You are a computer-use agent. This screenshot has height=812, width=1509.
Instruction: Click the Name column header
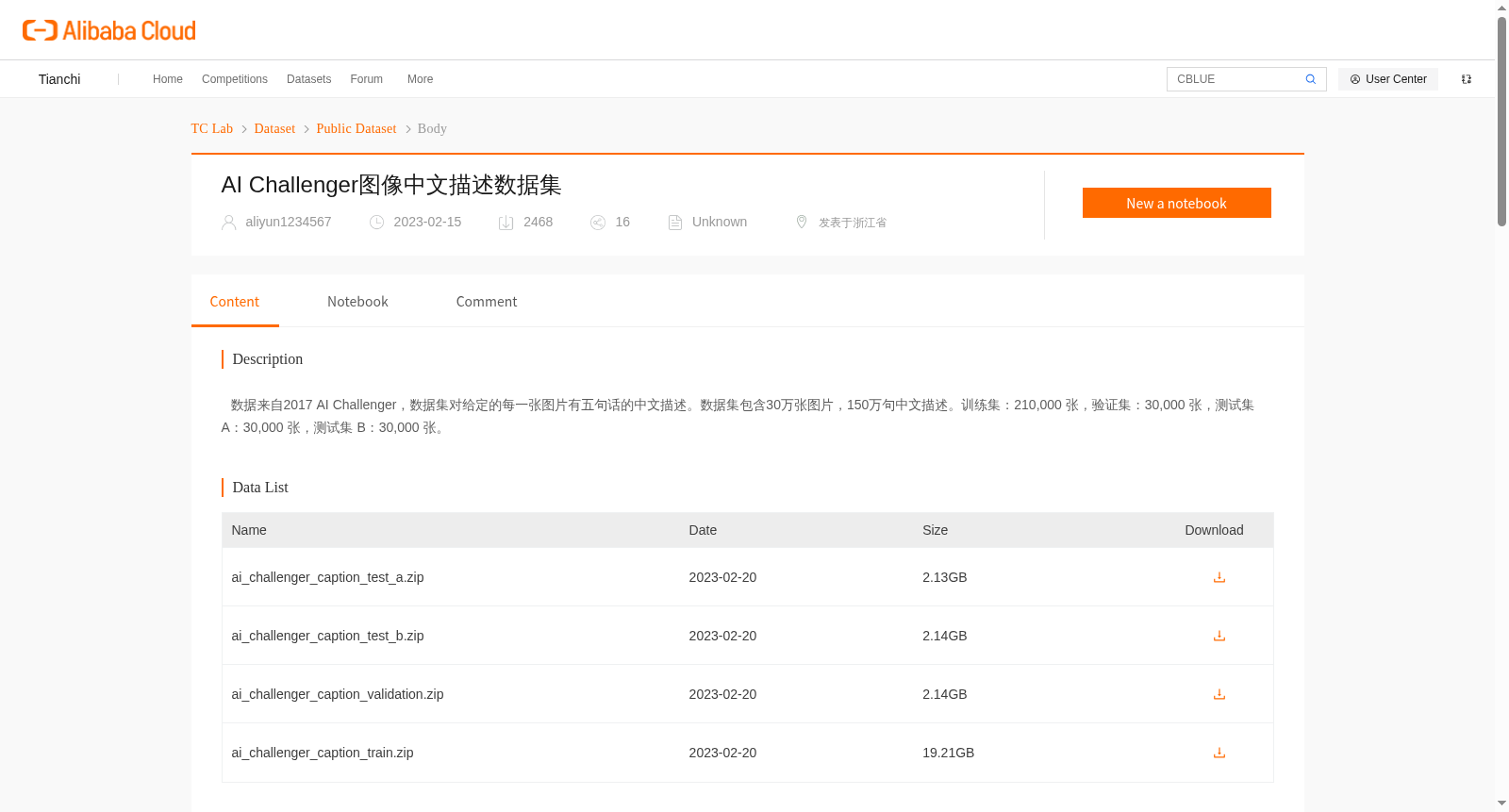249,530
